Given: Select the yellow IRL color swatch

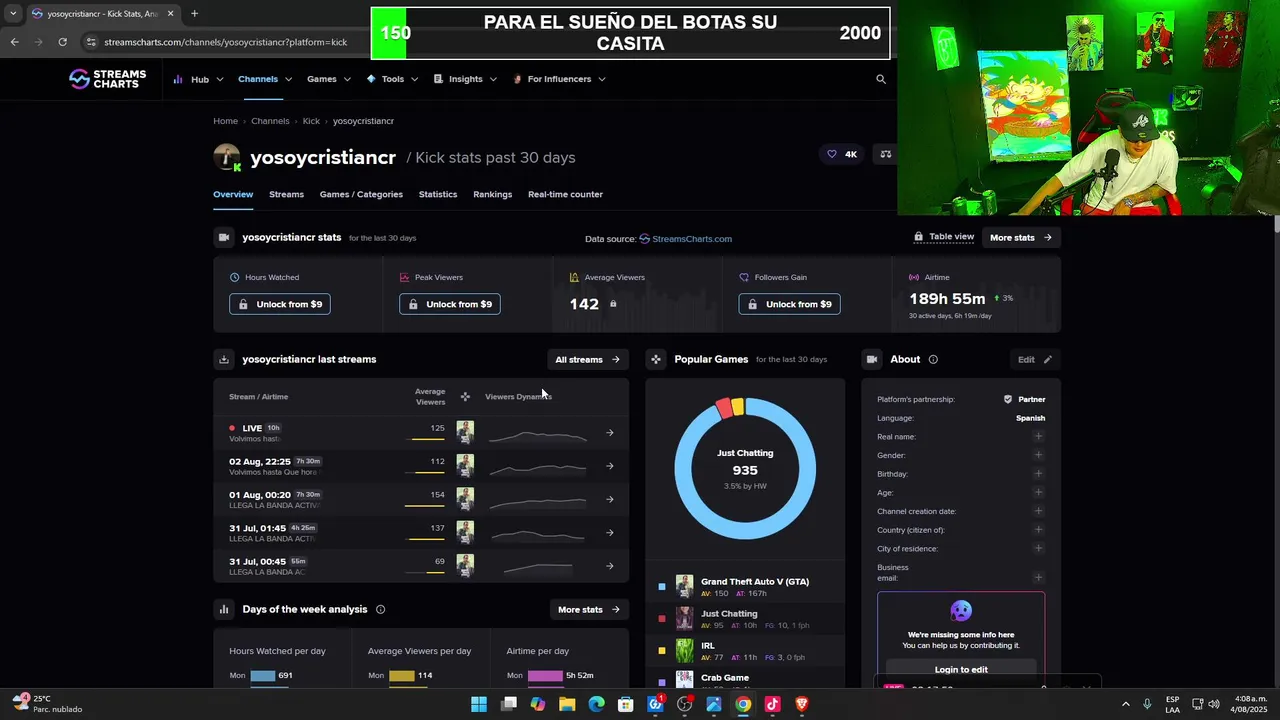Looking at the screenshot, I should point(662,651).
